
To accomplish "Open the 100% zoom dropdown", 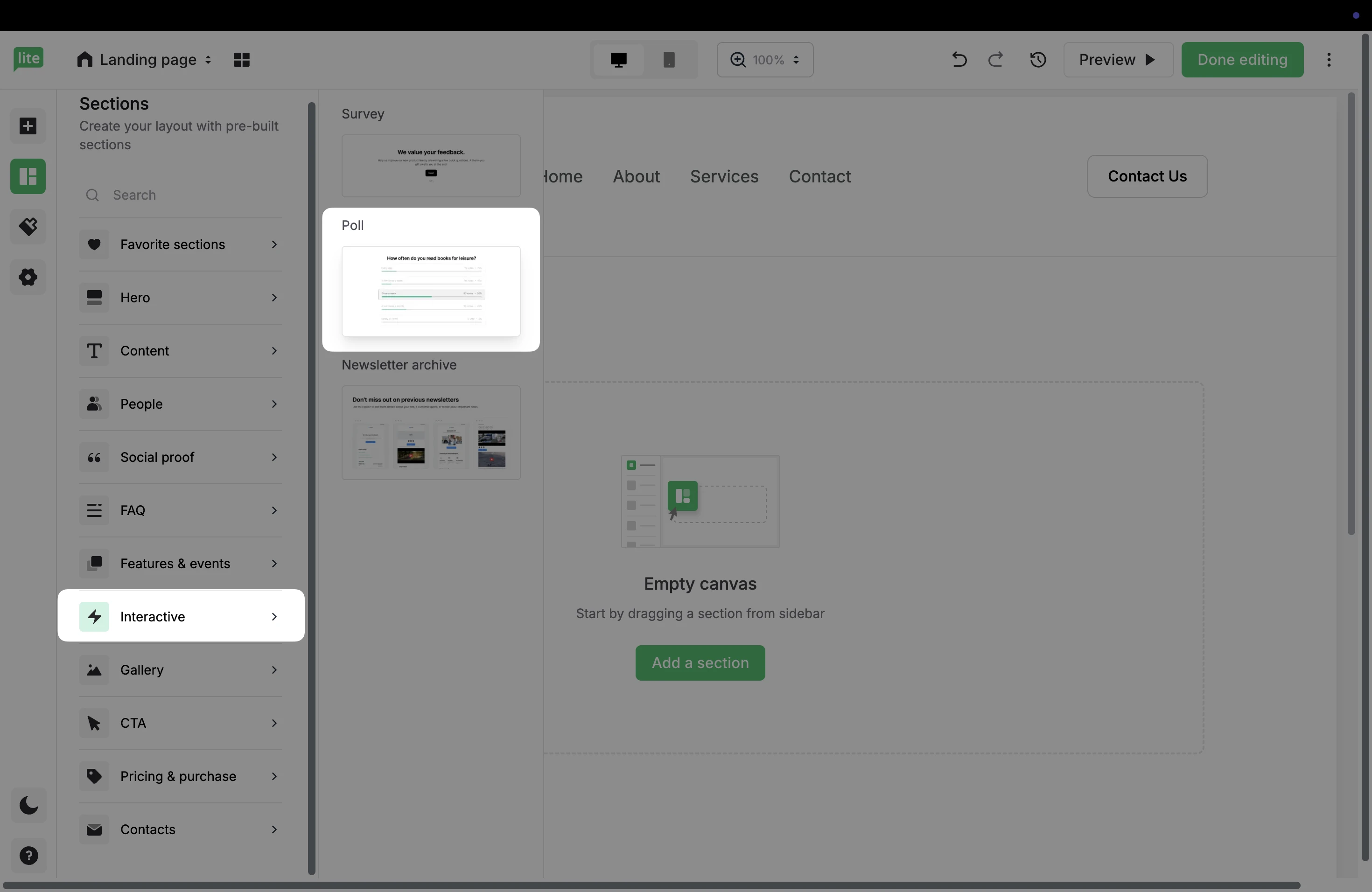I will pyautogui.click(x=764, y=59).
